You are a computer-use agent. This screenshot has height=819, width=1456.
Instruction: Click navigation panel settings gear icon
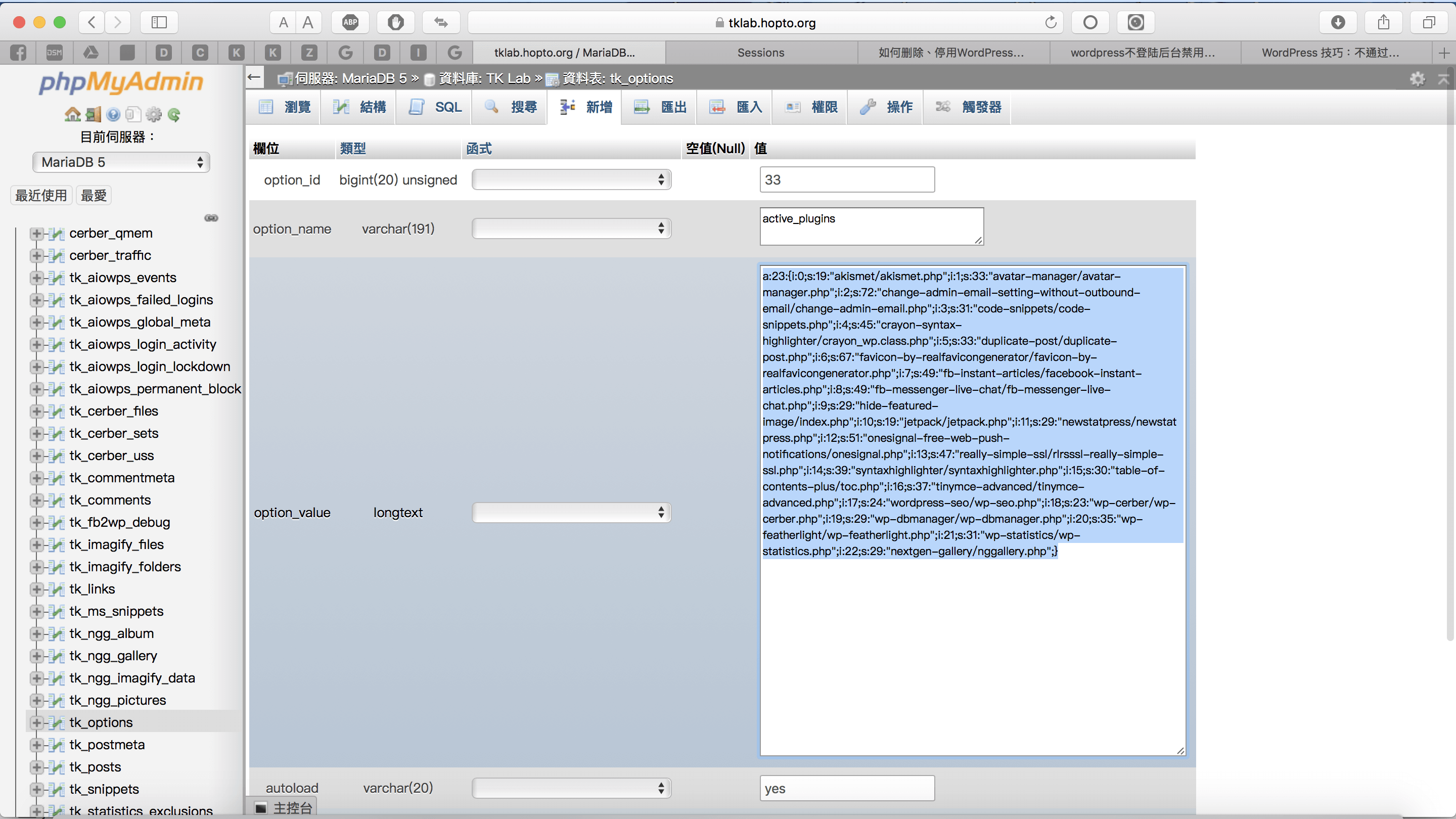click(x=153, y=115)
